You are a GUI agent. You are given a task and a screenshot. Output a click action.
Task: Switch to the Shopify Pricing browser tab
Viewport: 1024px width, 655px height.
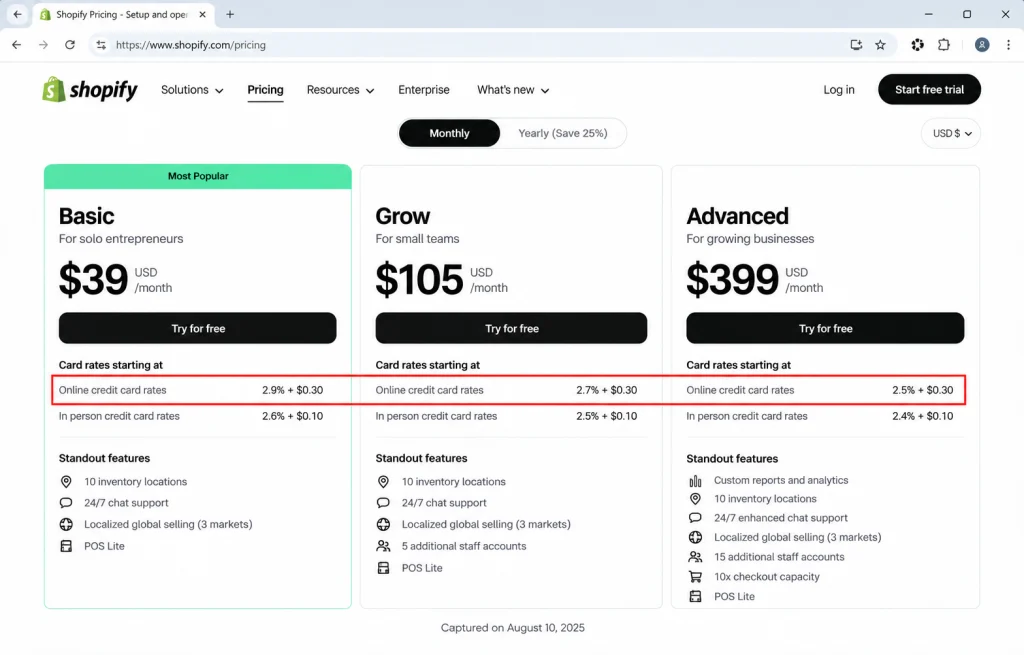(121, 14)
